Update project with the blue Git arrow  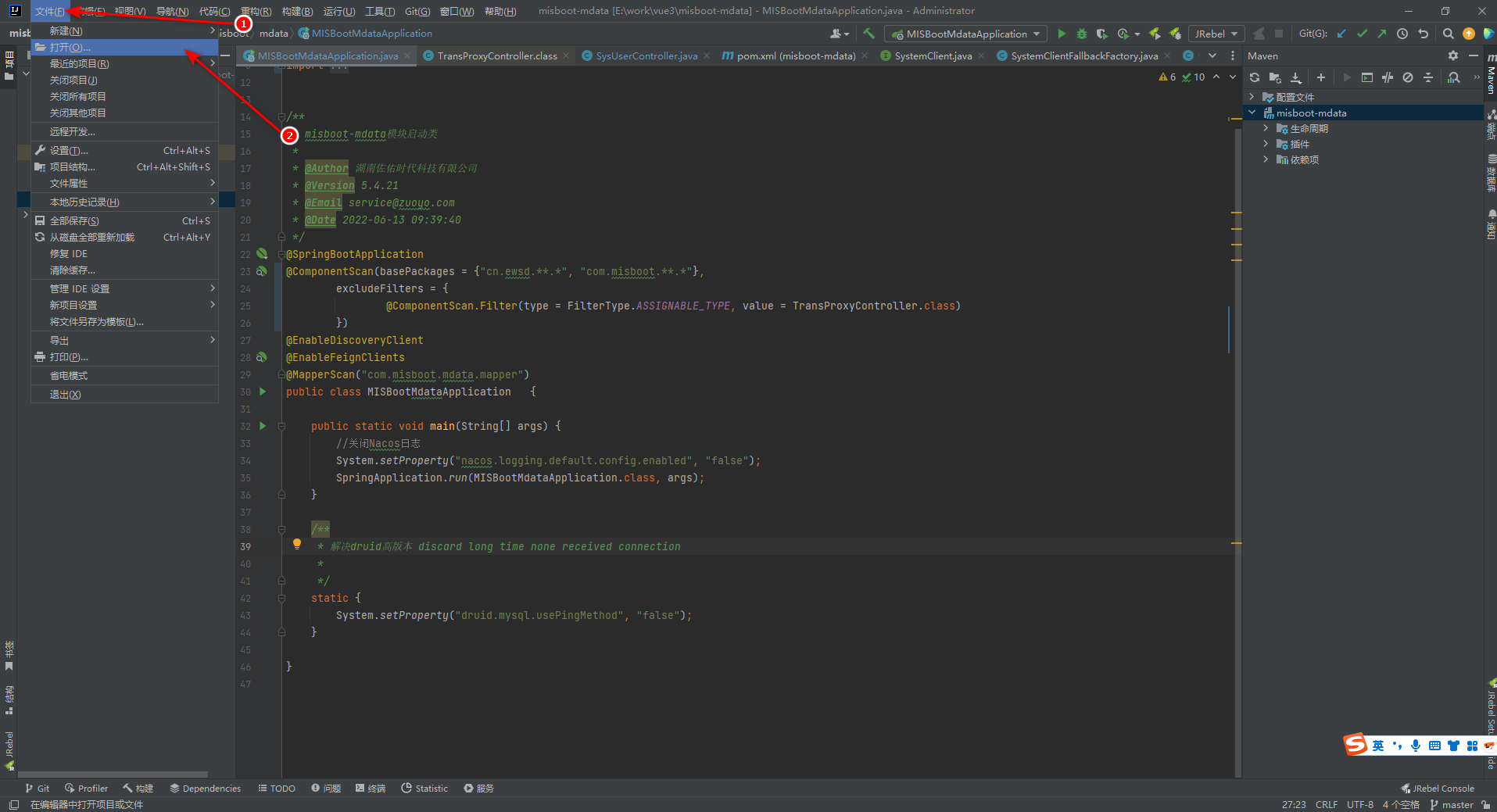pyautogui.click(x=1341, y=34)
